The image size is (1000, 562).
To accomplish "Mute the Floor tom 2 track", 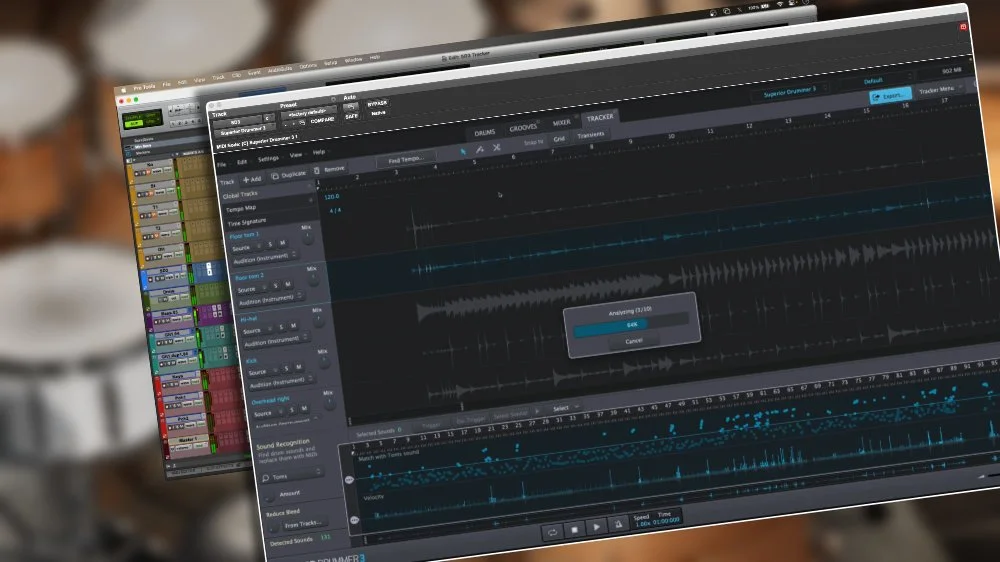I will point(288,285).
